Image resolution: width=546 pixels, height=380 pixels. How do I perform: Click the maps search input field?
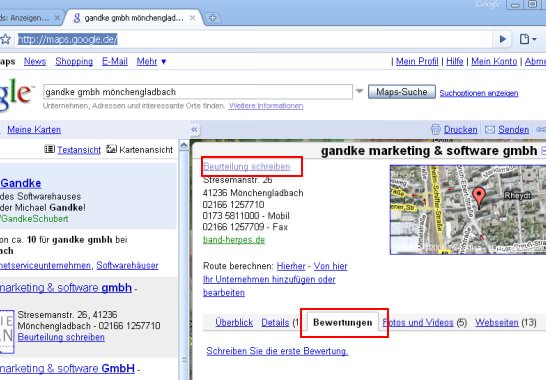click(198, 92)
